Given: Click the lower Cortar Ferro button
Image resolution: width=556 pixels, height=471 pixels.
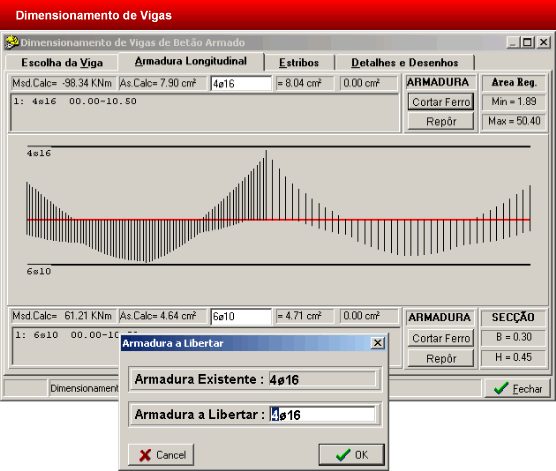Looking at the screenshot, I should [x=441, y=338].
